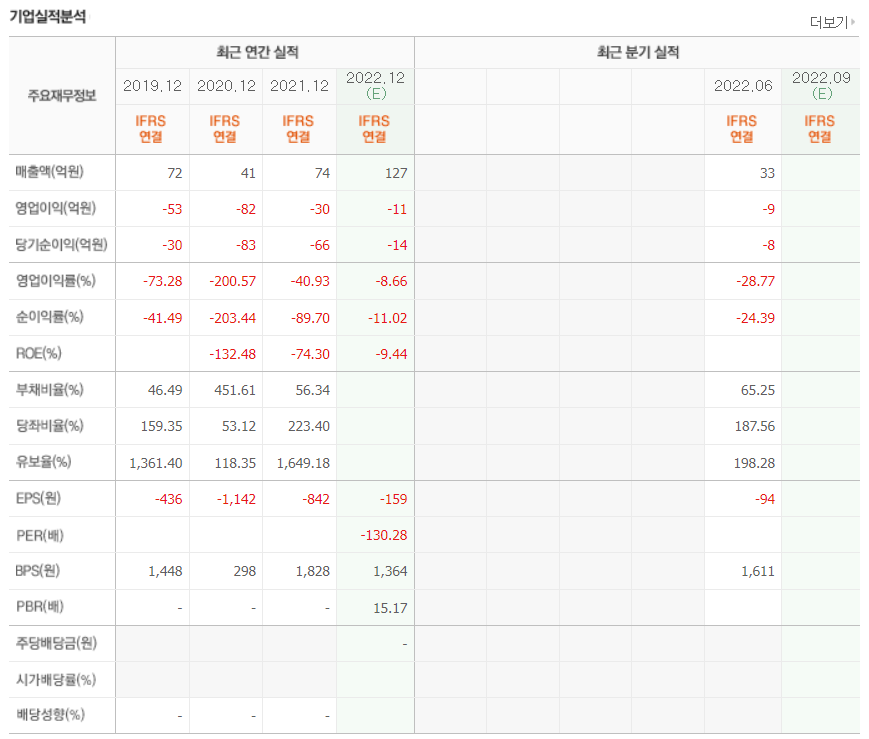Click the PER(배) row label
Image resolution: width=869 pixels, height=739 pixels.
pos(40,536)
